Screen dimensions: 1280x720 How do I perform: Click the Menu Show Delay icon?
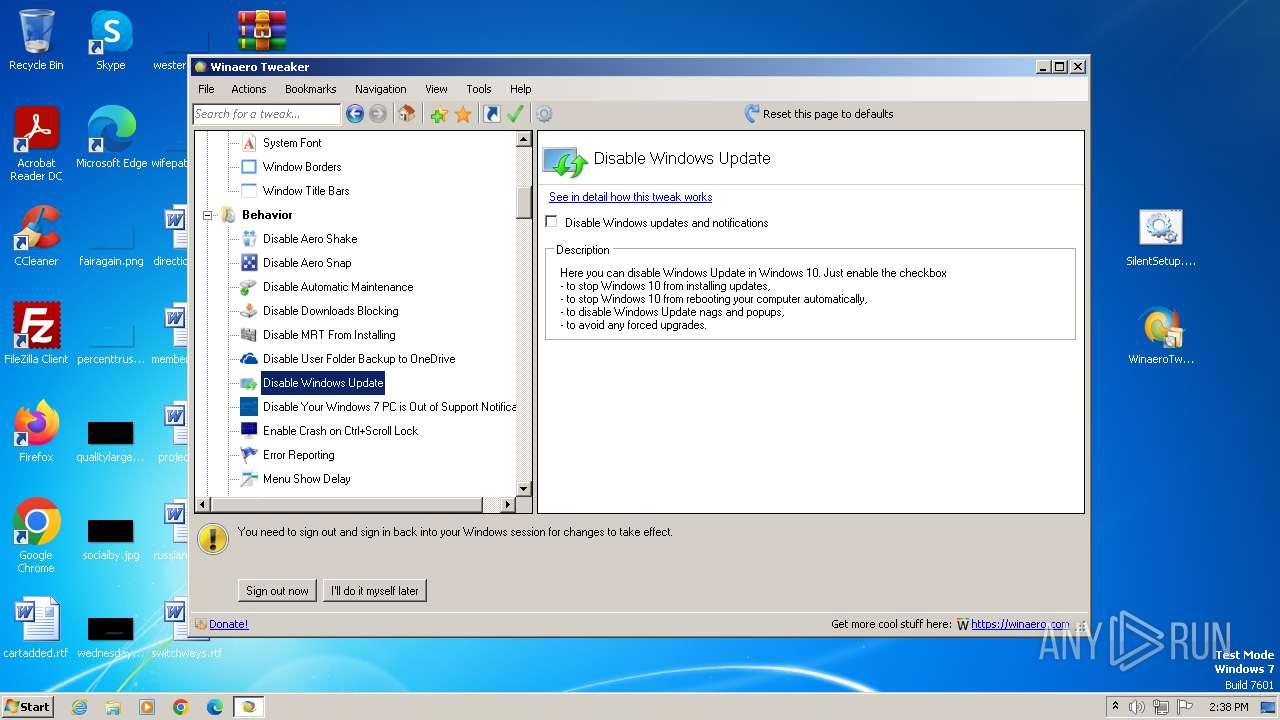tap(249, 479)
